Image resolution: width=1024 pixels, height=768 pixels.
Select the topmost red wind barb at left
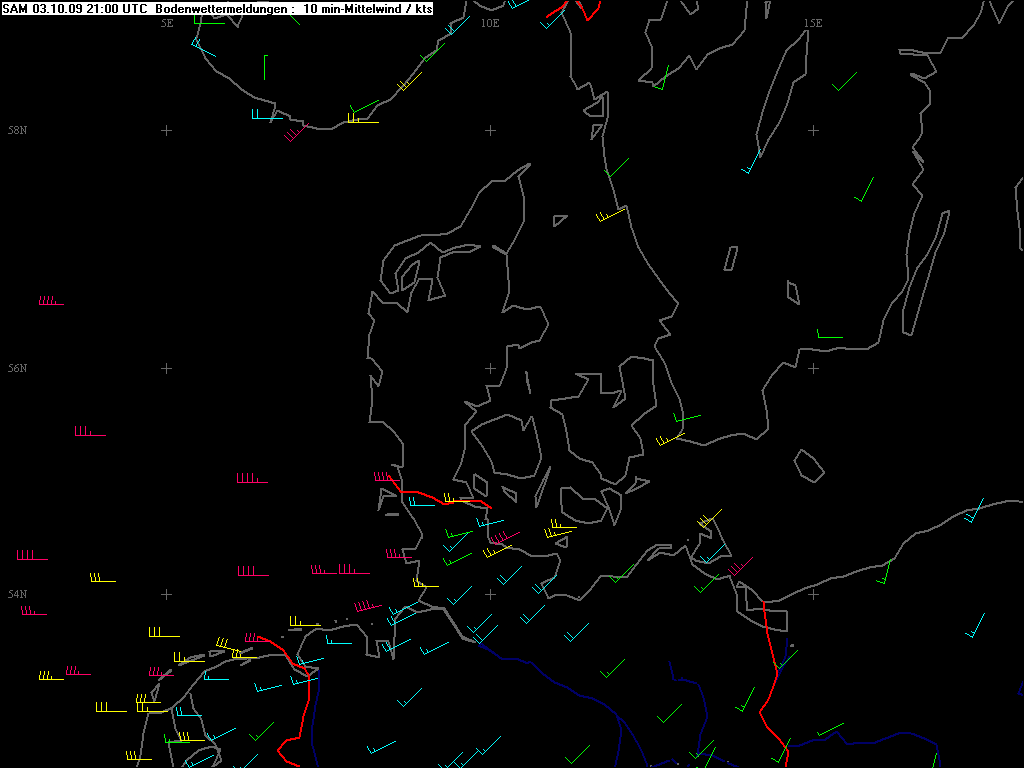pos(50,301)
